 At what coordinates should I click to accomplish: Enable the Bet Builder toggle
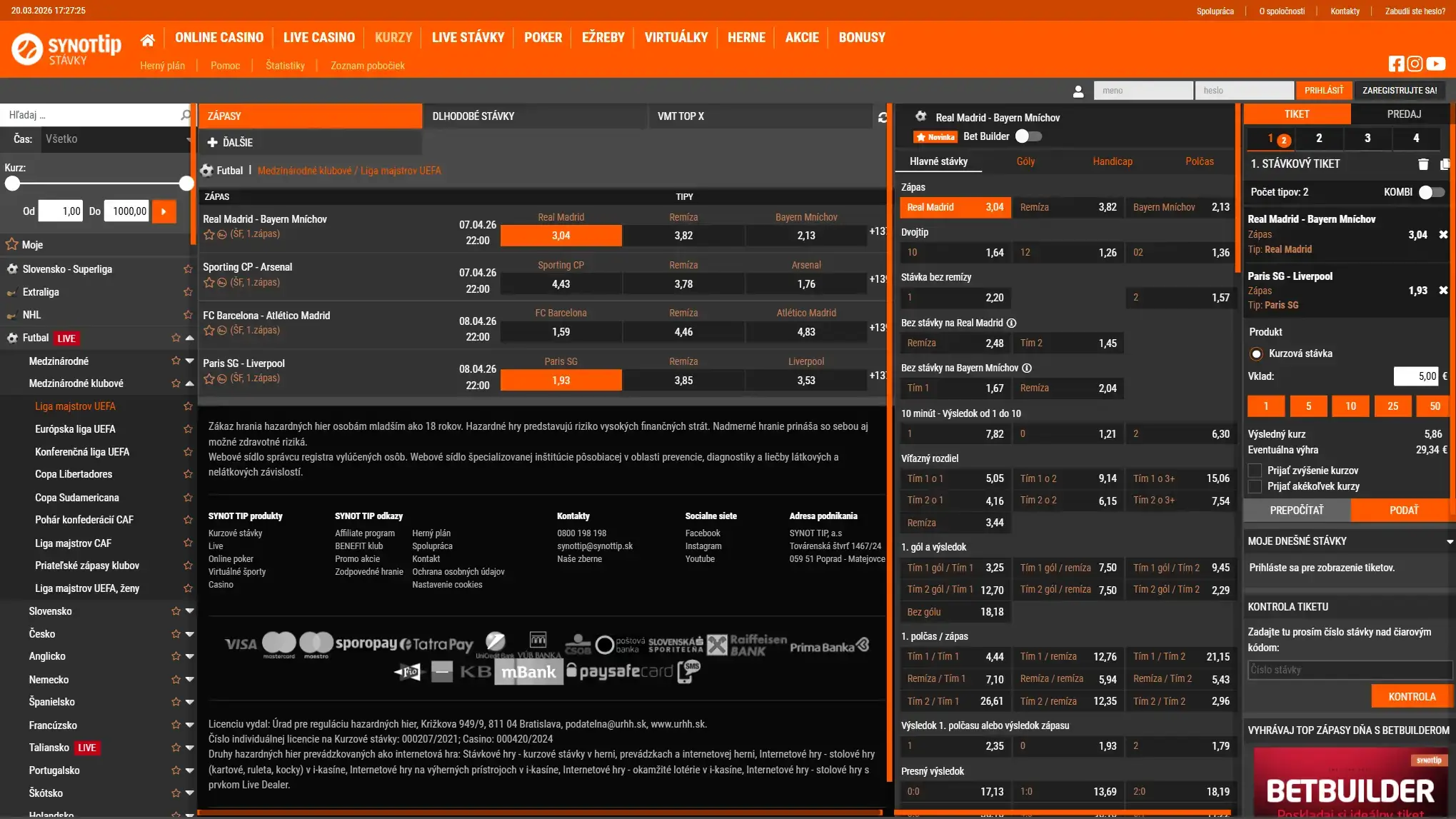click(1028, 136)
